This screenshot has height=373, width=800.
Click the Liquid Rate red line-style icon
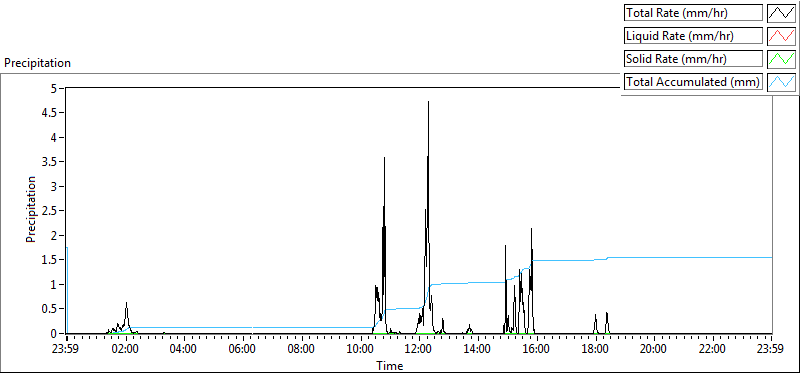pos(782,36)
